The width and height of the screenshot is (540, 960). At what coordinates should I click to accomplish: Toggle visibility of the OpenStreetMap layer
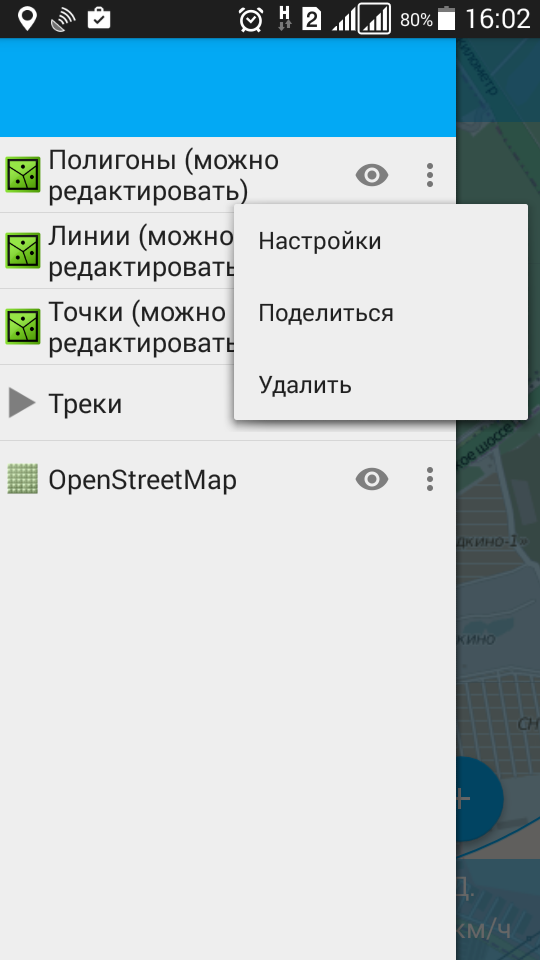coord(372,479)
